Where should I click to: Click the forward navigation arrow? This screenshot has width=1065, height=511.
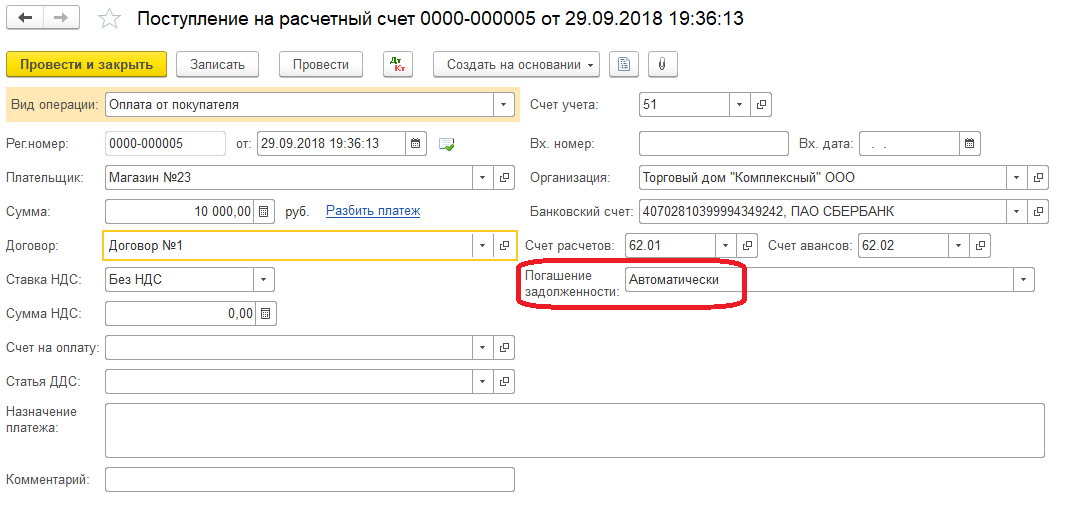[60, 19]
